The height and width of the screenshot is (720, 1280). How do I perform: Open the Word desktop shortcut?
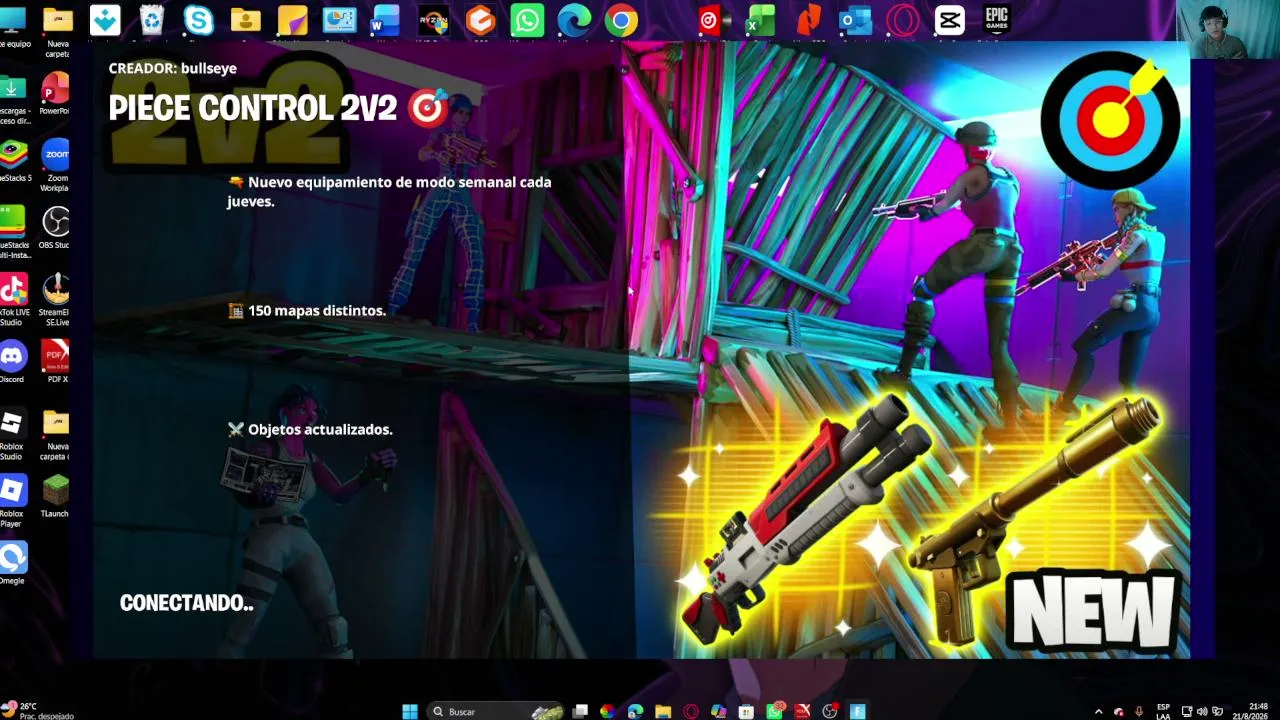pos(386,20)
